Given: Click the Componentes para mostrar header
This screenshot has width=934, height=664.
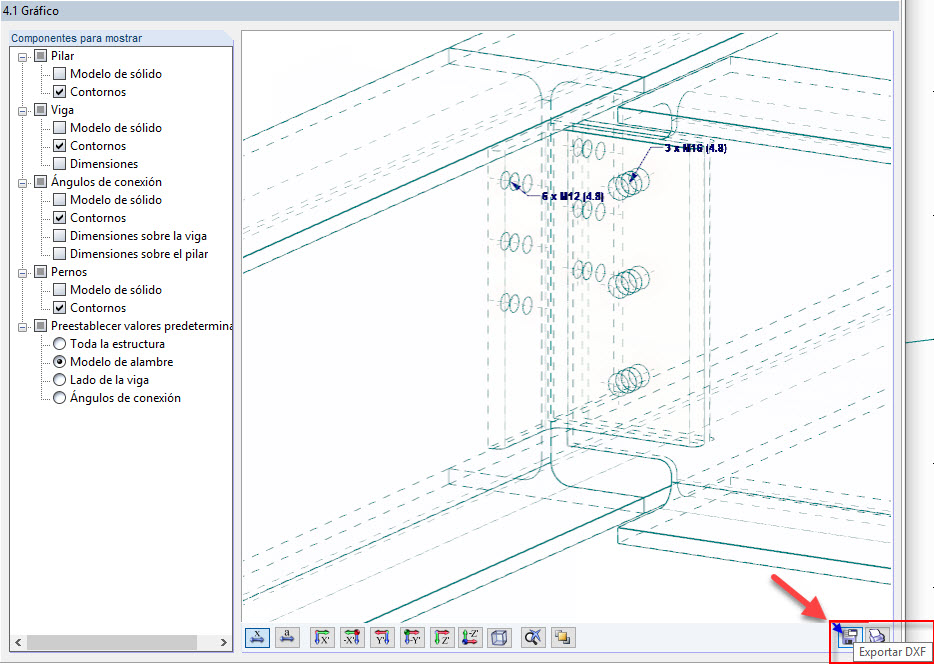Looking at the screenshot, I should (77, 38).
